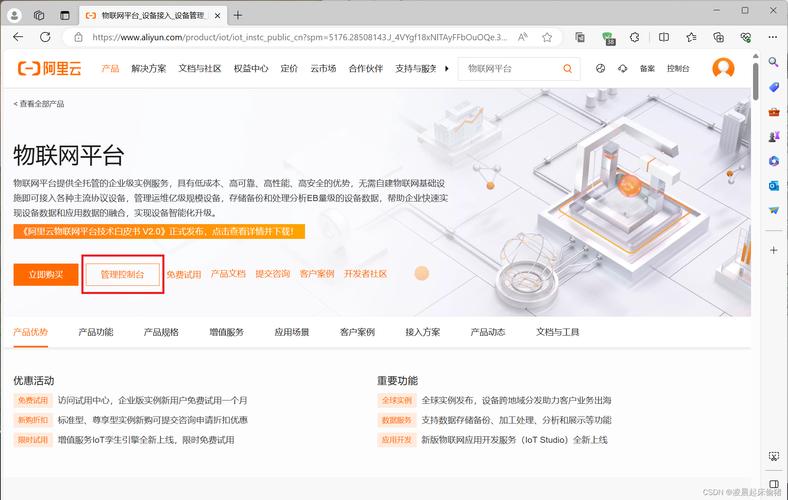Add sidebar app with plus icon
This screenshot has width=788, height=500.
coord(773,250)
